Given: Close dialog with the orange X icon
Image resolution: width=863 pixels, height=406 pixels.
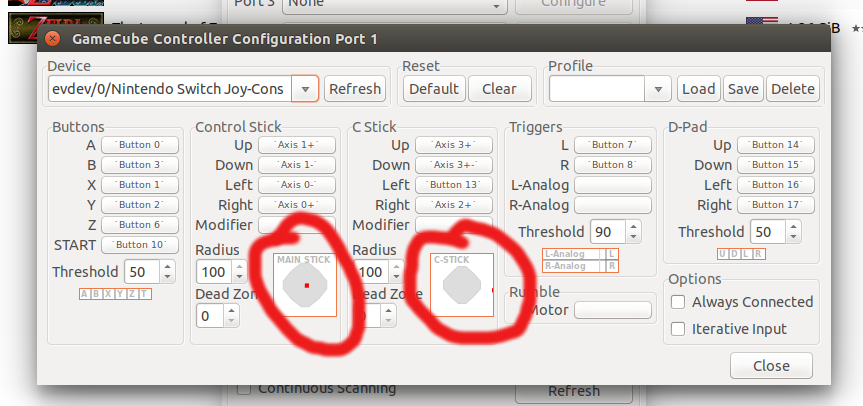Looking at the screenshot, I should pos(53,39).
